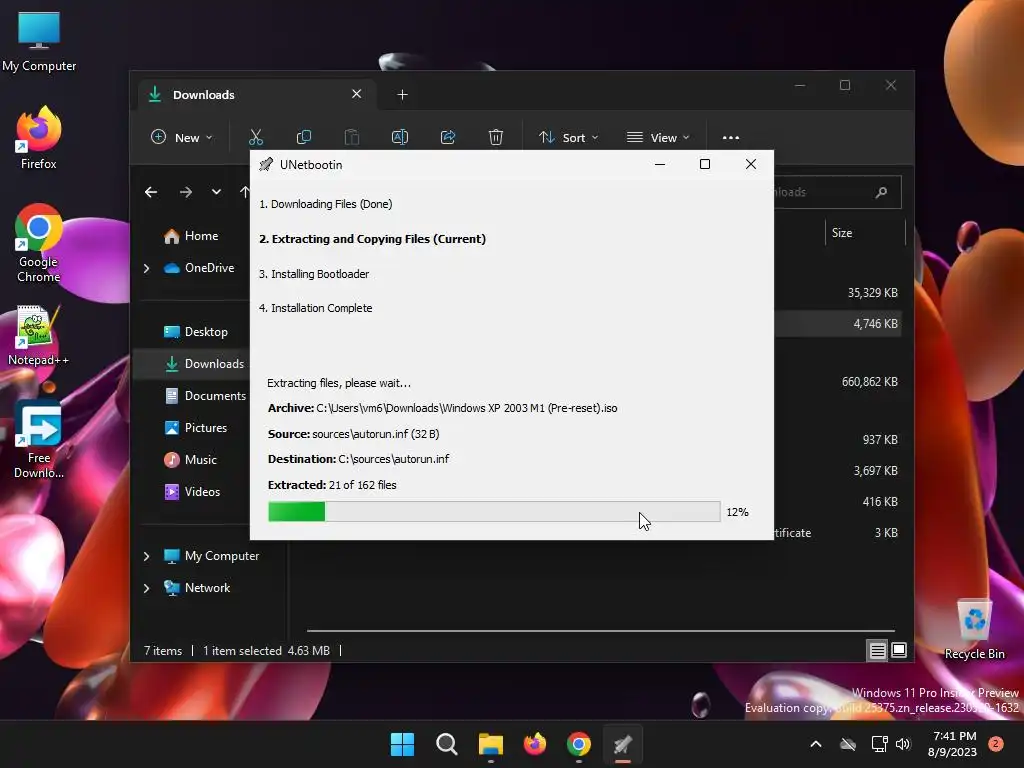Viewport: 1024px width, 768px height.
Task: Click the Delete trash icon in Explorer toolbar
Action: 496,137
